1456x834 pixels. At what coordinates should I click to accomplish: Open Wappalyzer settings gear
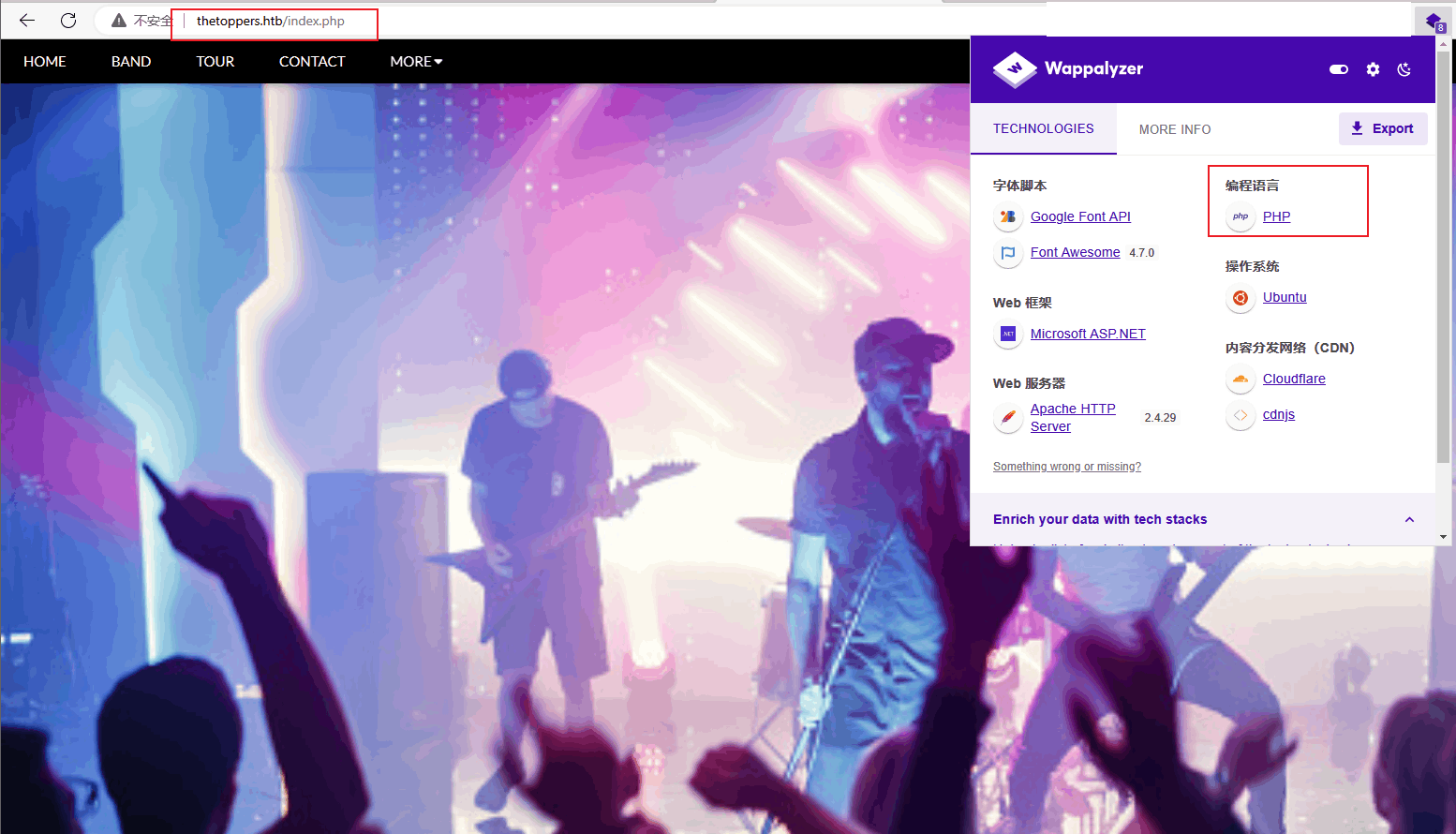tap(1373, 69)
